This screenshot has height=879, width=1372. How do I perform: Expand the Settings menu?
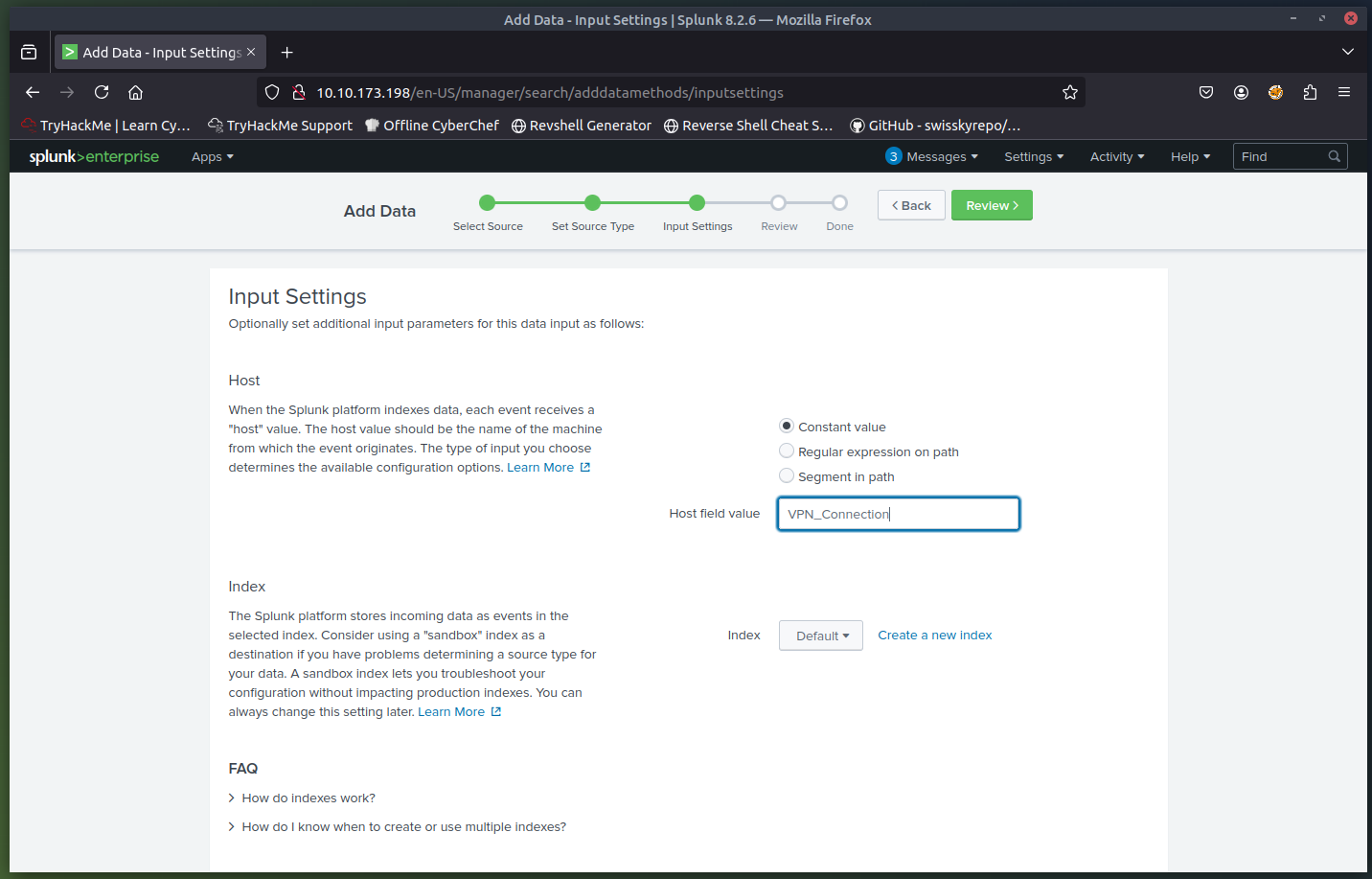(1034, 157)
